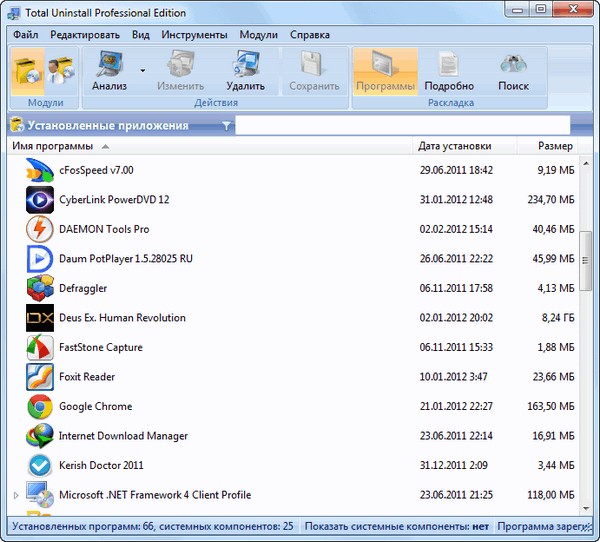Switch to the Подробно (Details) layout

[449, 67]
